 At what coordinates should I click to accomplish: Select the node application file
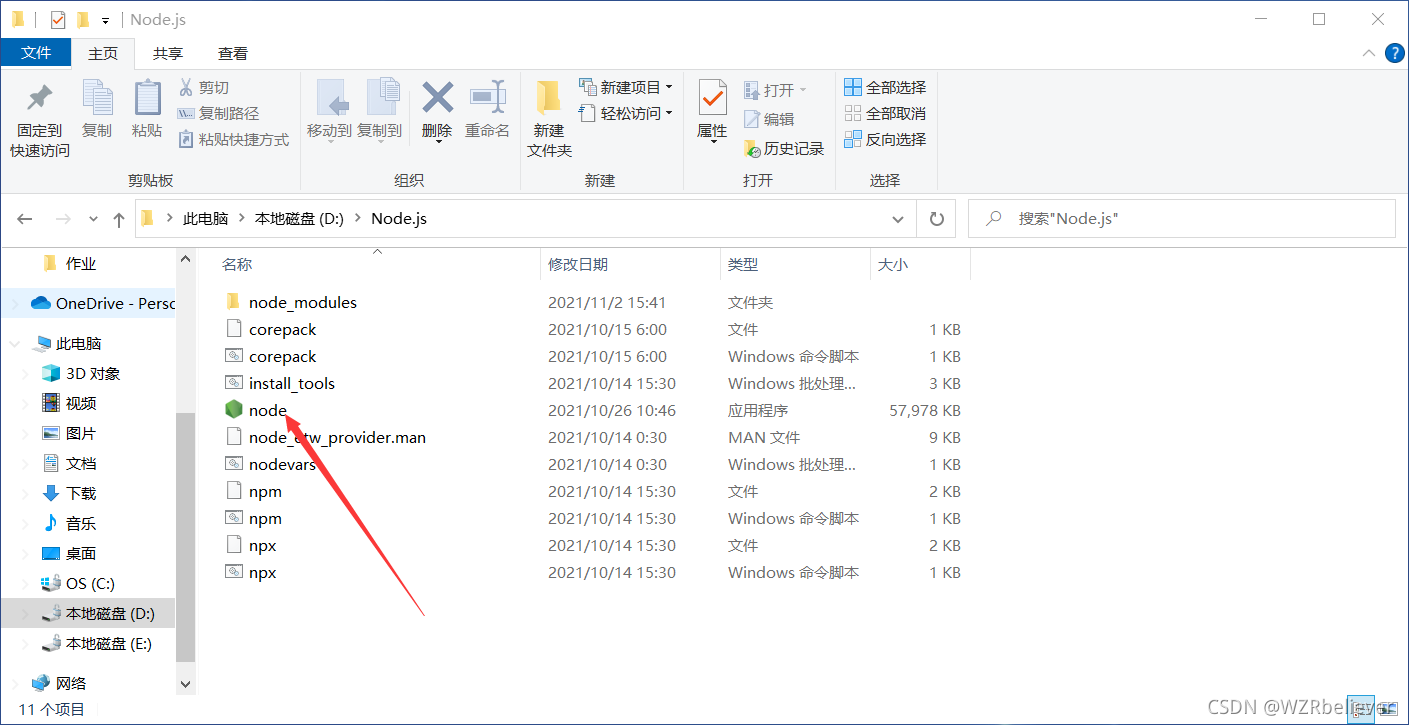coord(268,411)
